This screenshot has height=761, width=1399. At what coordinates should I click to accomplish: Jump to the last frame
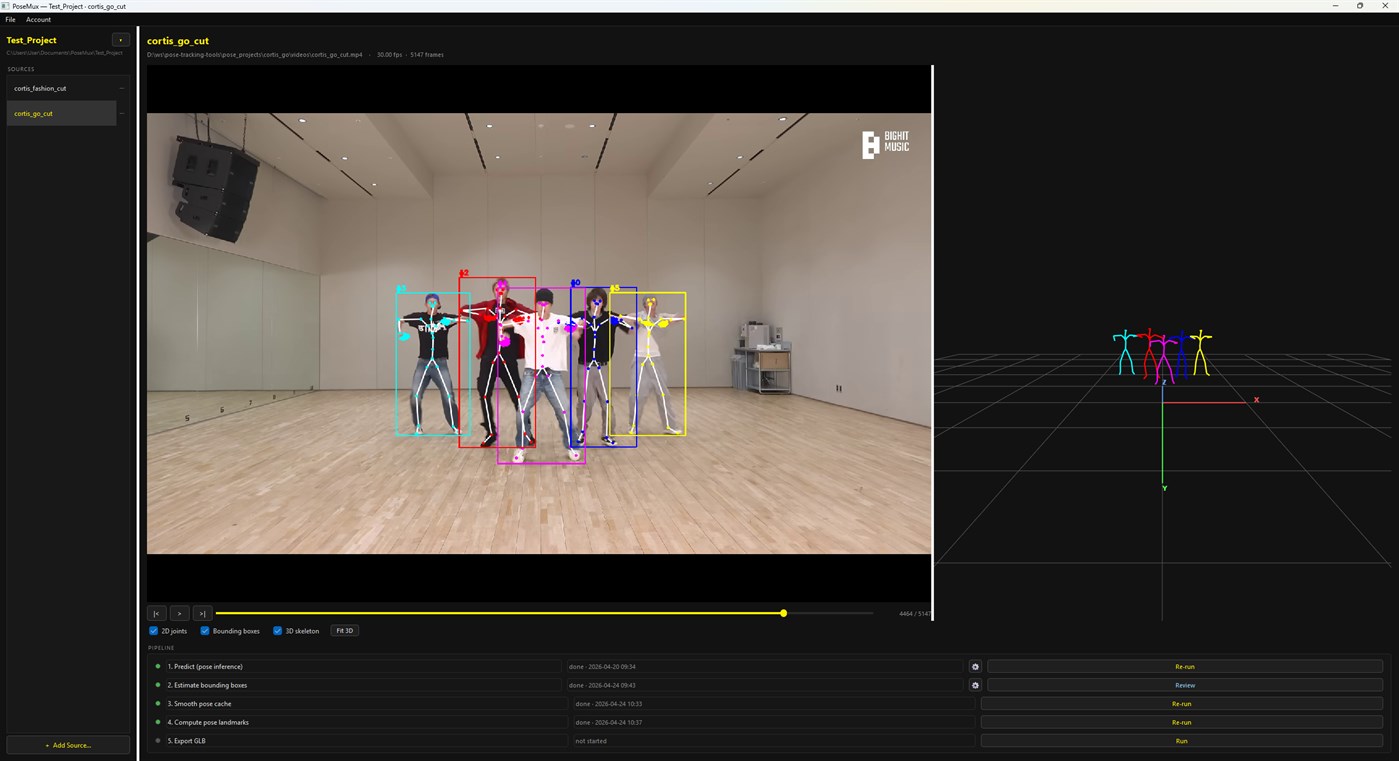[x=202, y=613]
